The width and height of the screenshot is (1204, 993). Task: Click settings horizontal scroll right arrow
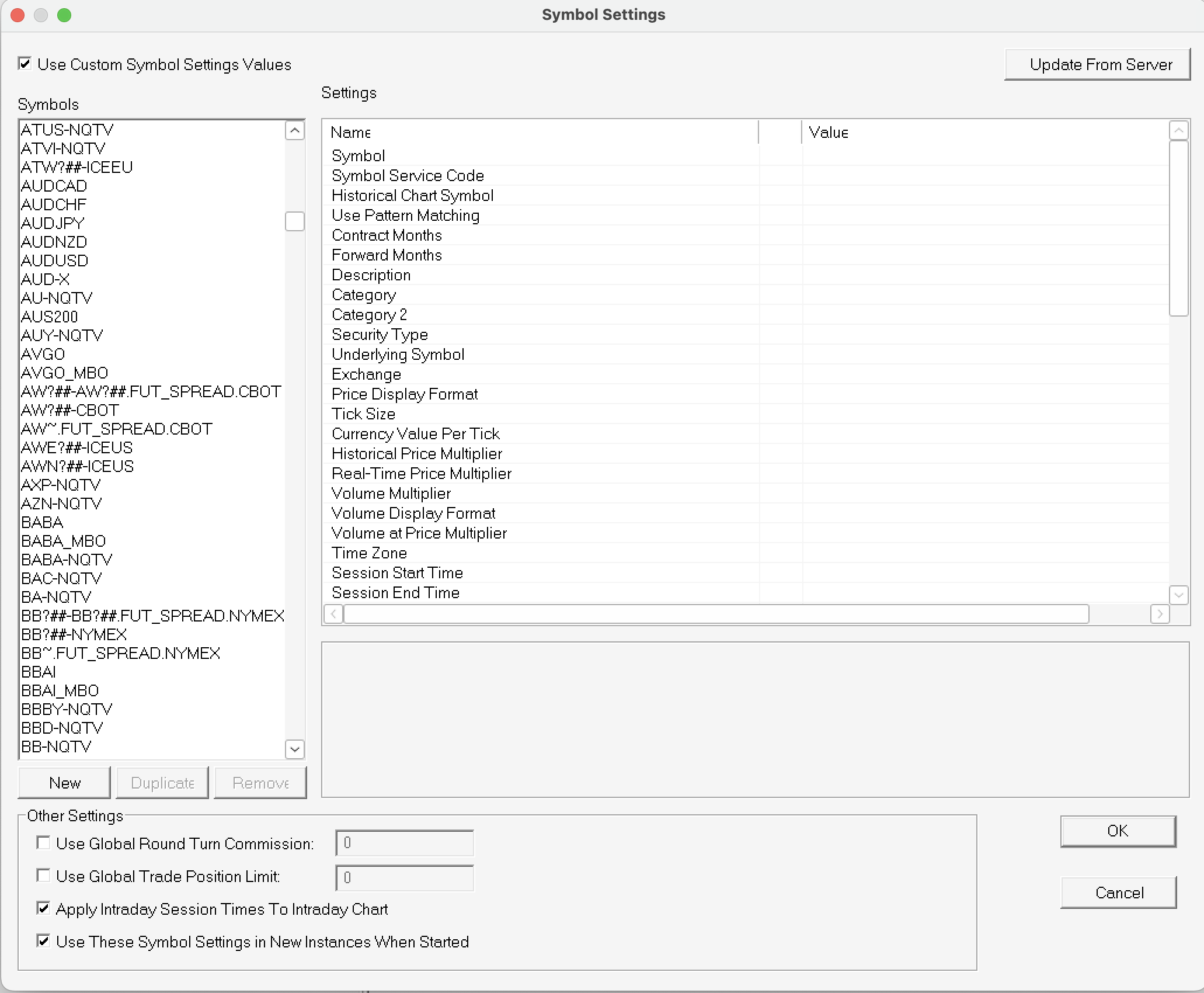(1160, 614)
